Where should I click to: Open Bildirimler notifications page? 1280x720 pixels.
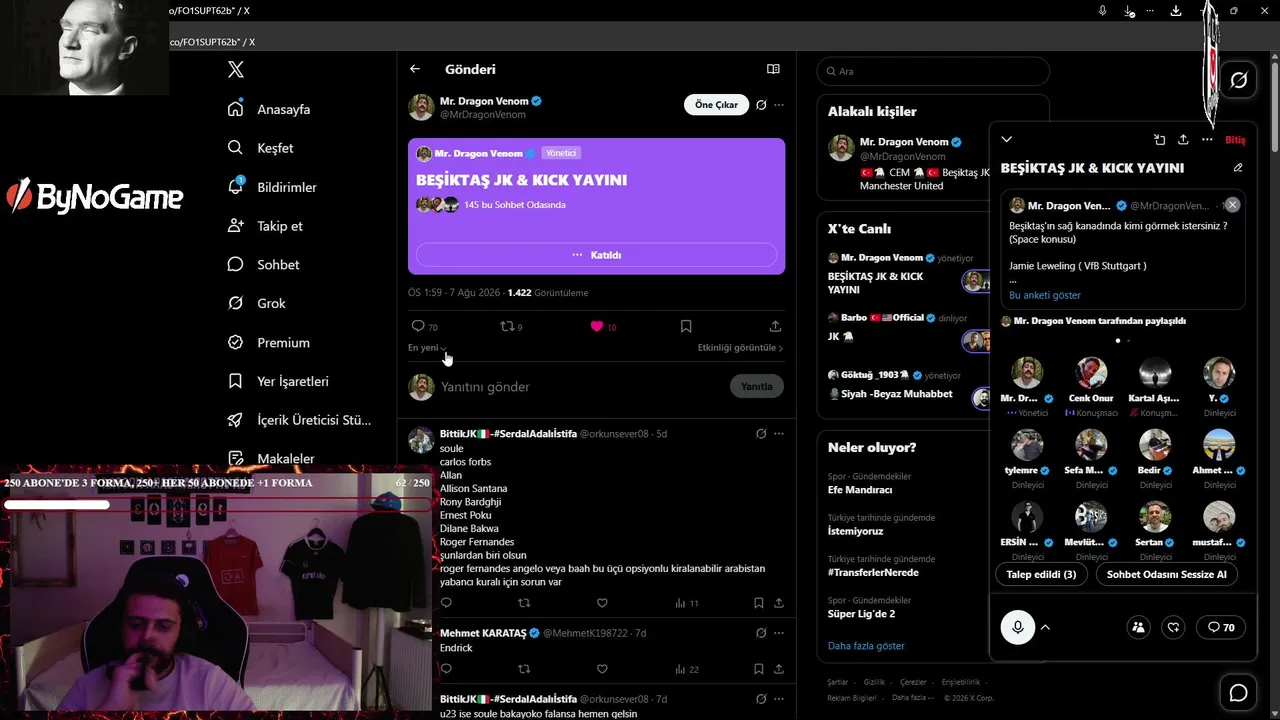[x=287, y=187]
